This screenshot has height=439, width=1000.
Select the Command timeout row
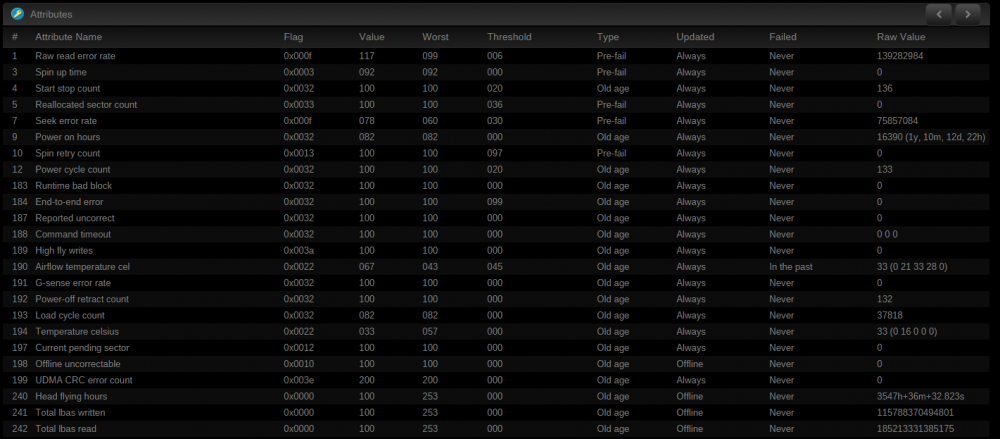[x=496, y=234]
